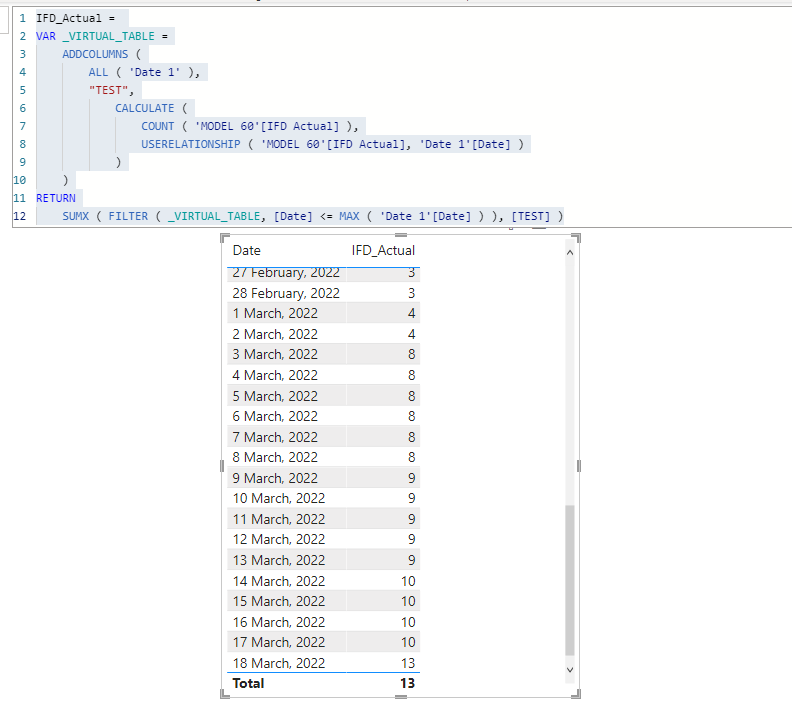
Task: Click the right middle resize handle of table visual
Action: click(579, 466)
